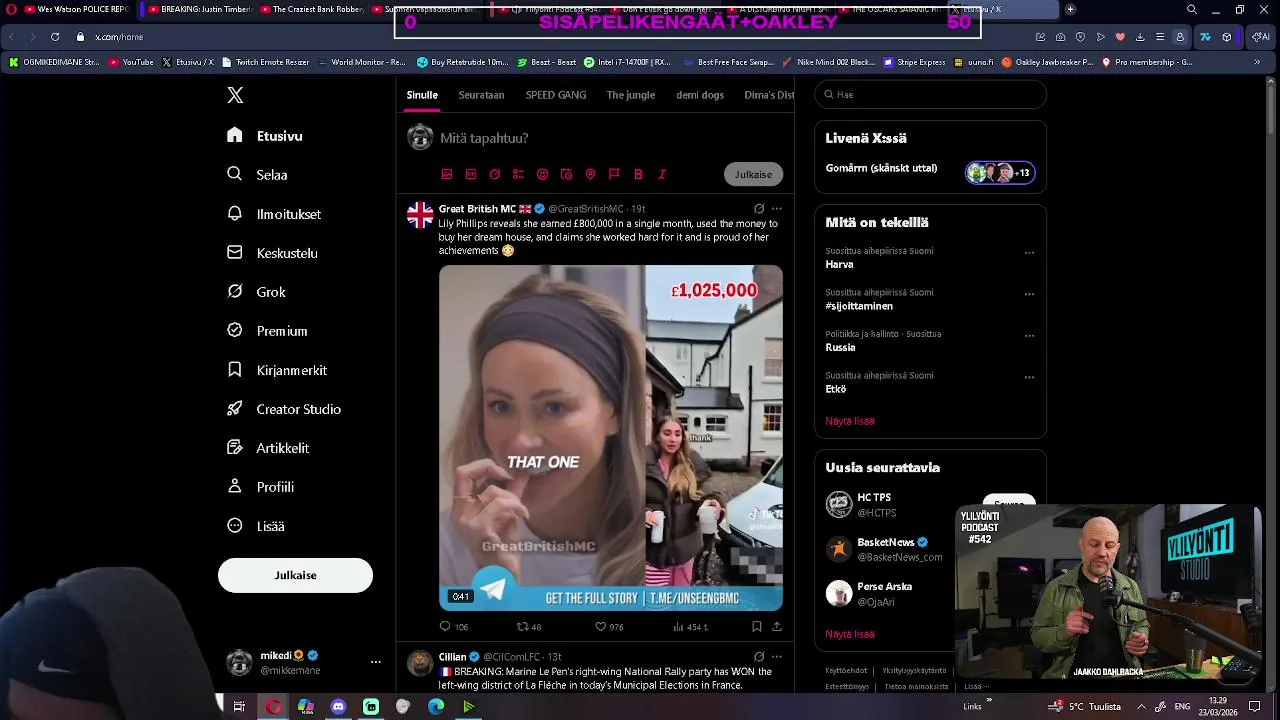
Task: Open Microsoft Edge from the taskbar
Action: click(x=436, y=706)
